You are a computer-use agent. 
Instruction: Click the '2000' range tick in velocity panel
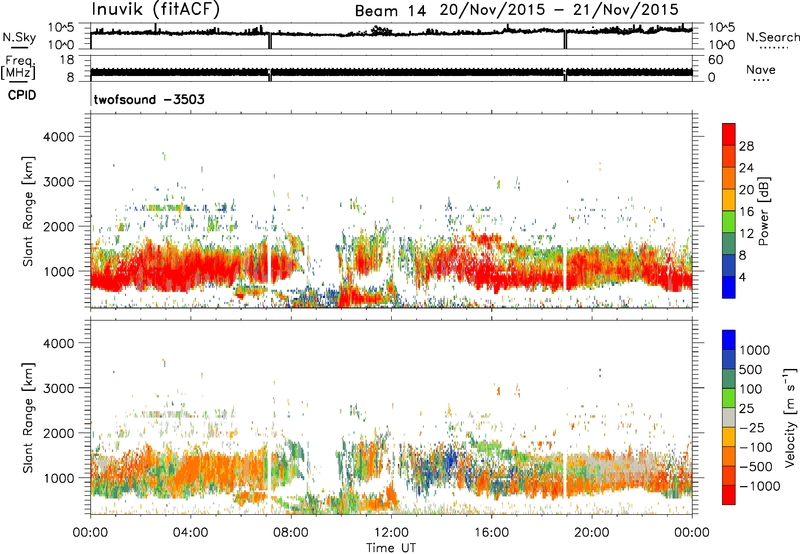(x=58, y=433)
